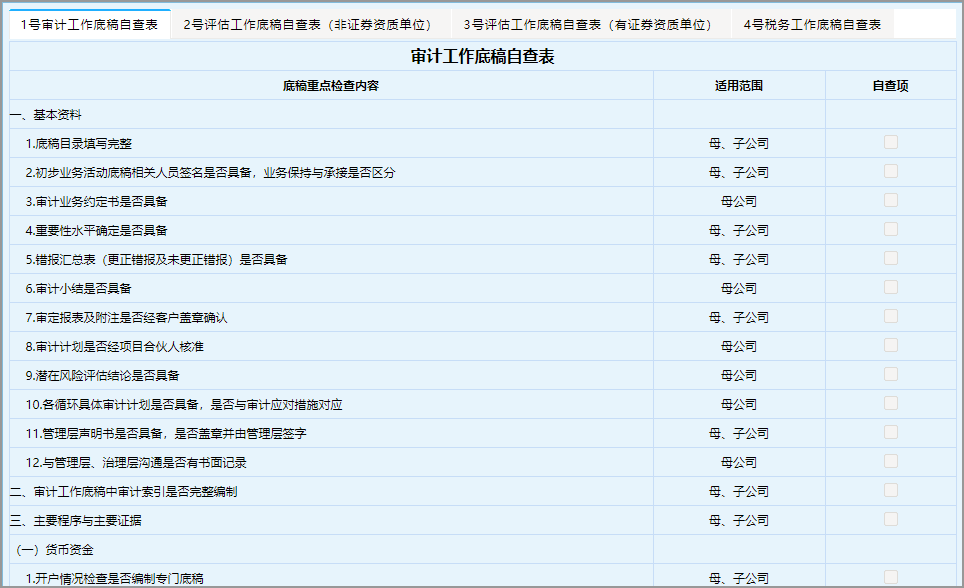Tick the checkbox for 错报汇总表是否具备
964x588 pixels.
click(x=890, y=259)
